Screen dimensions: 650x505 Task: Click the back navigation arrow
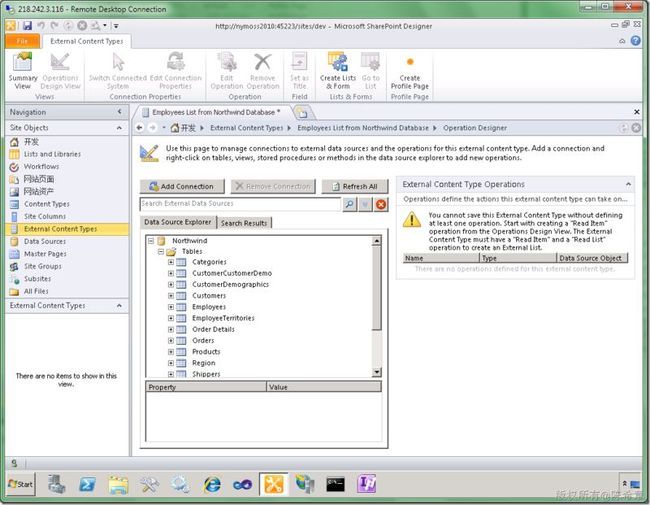tap(140, 128)
